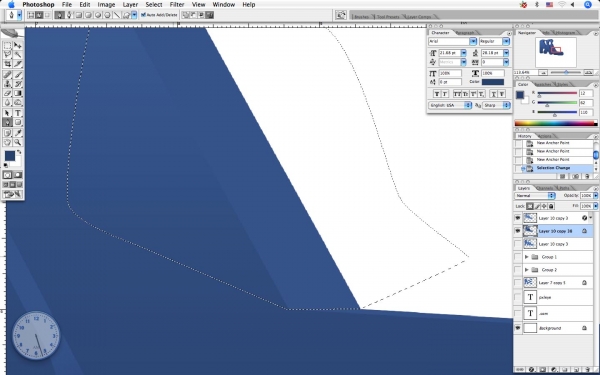Reset to default foreground/background colors
This screenshot has height=375, width=600.
pyautogui.click(x=6, y=165)
